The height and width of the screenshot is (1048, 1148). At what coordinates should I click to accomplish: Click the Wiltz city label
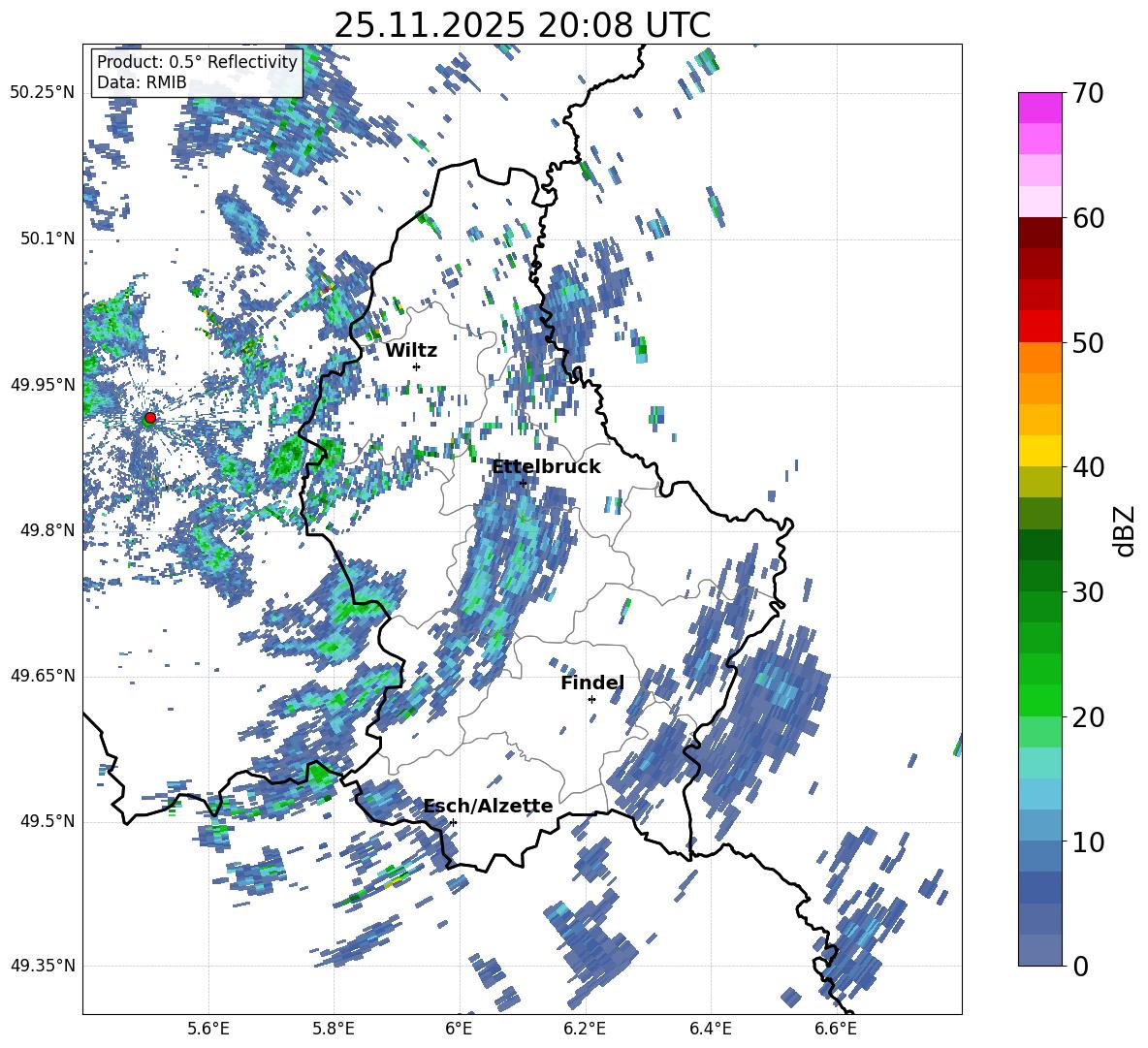point(411,351)
